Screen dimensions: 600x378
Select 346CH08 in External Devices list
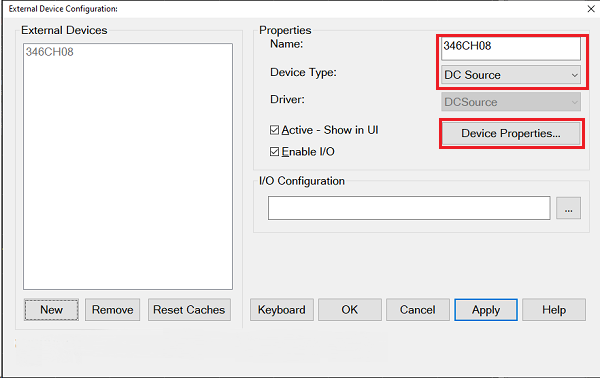49,52
